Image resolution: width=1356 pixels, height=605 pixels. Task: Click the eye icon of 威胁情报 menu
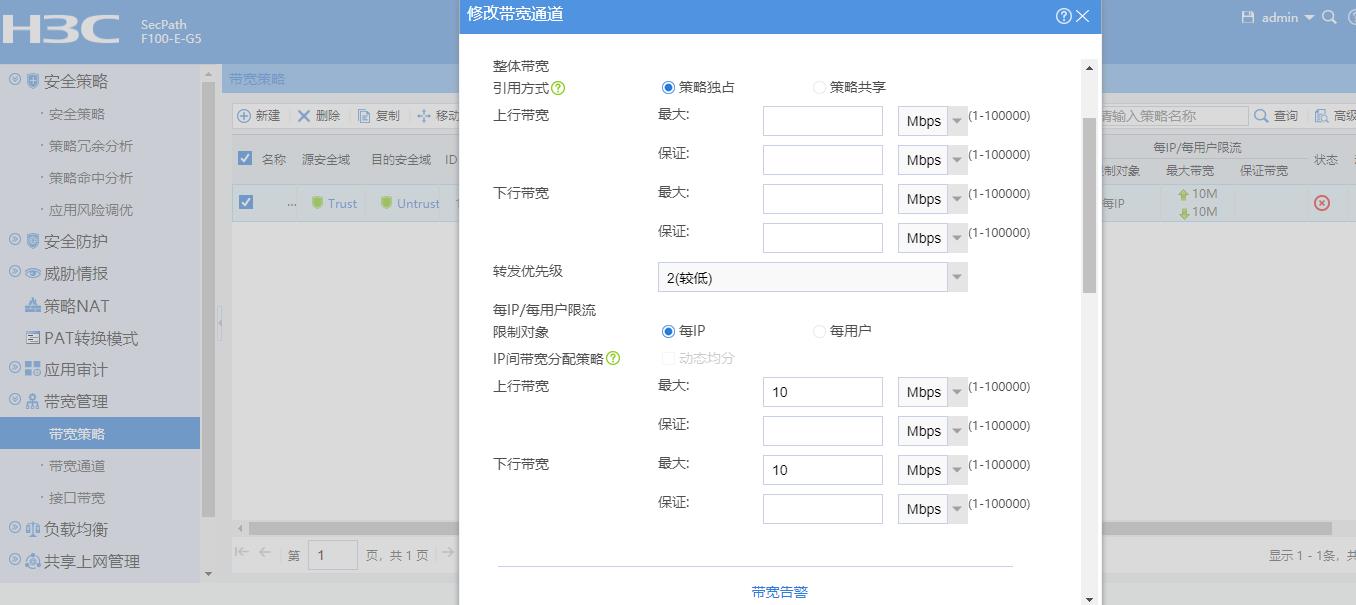33,273
